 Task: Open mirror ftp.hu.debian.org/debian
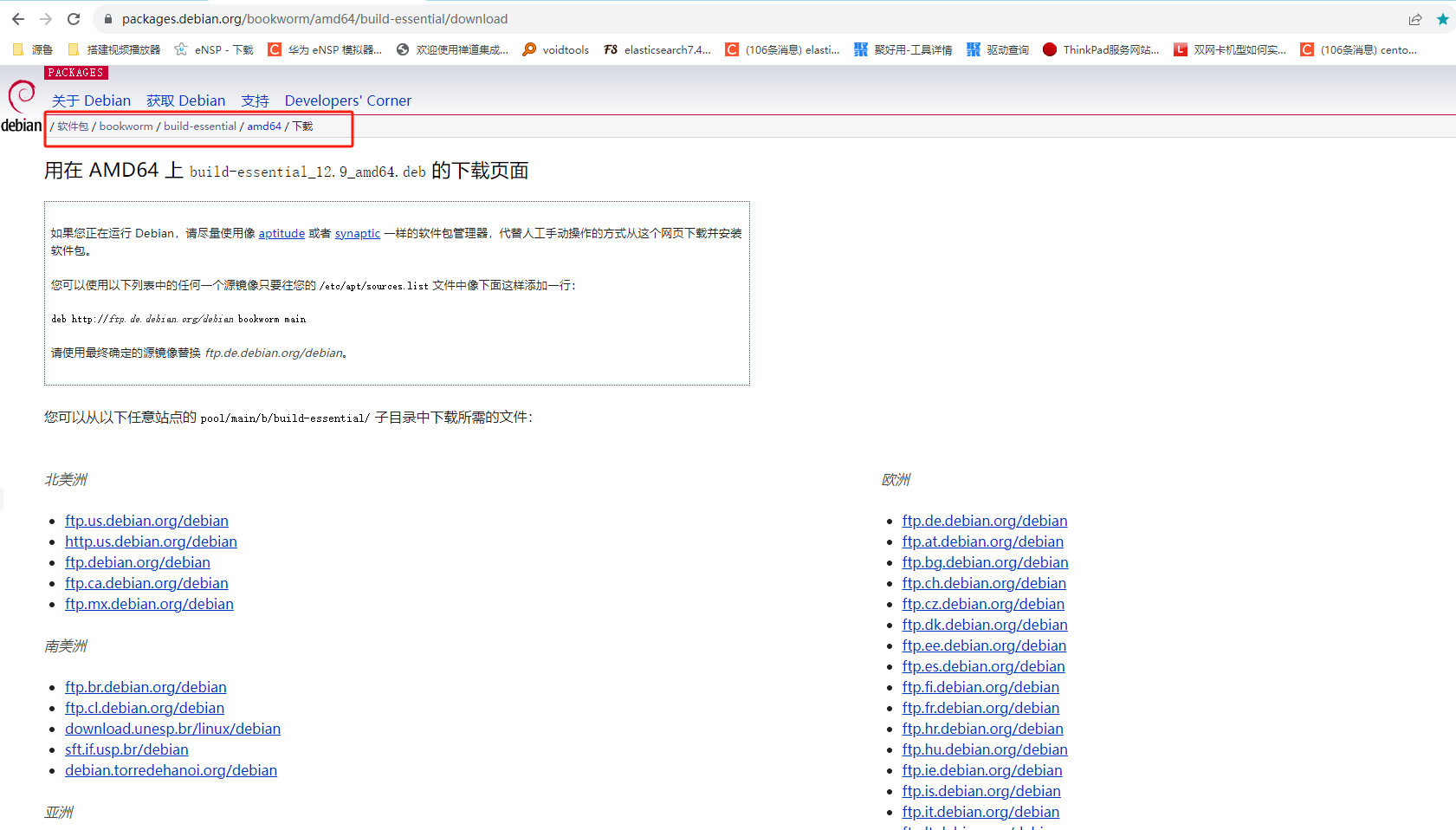985,749
